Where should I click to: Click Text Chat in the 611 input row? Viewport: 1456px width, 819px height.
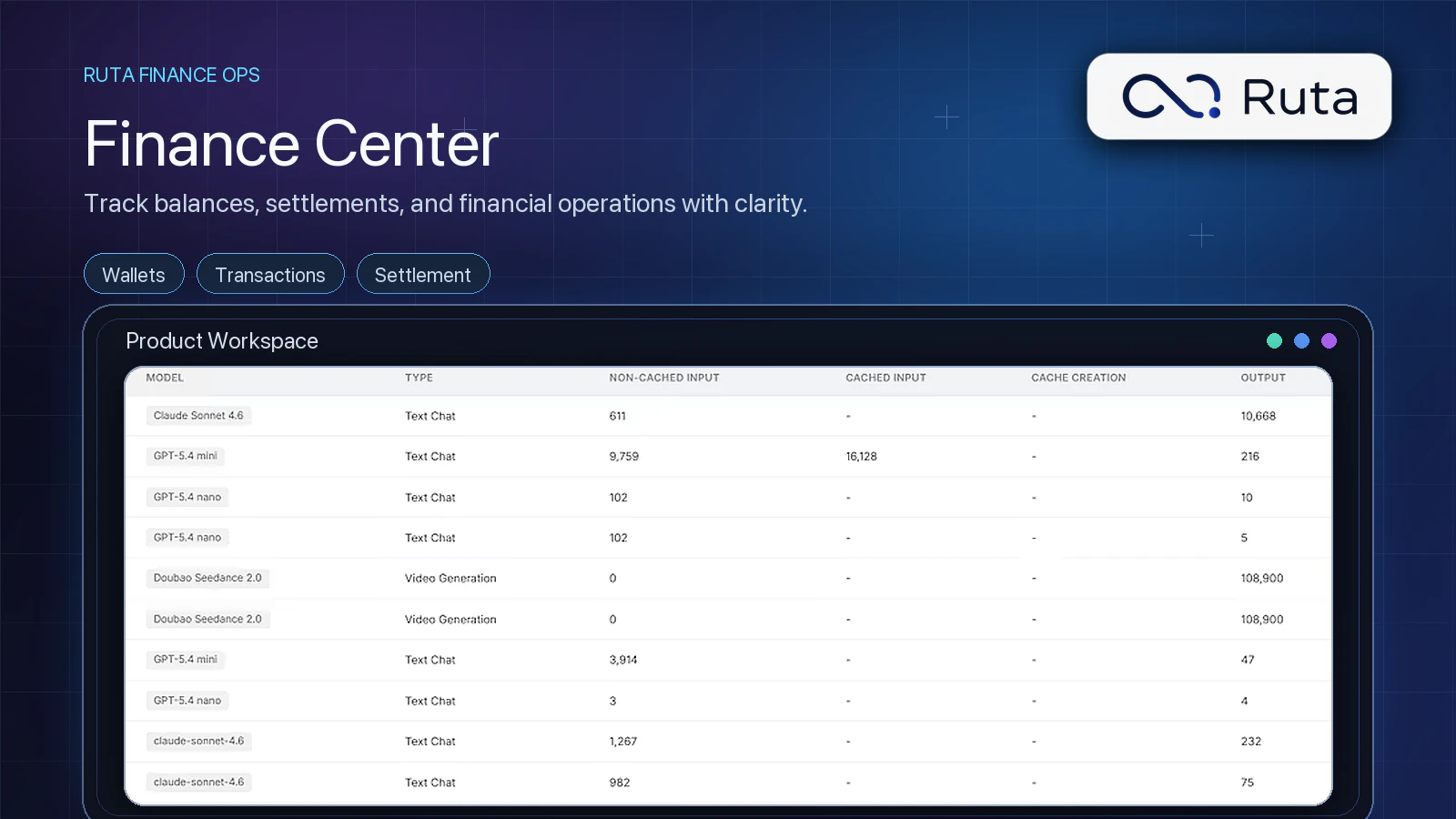click(x=430, y=416)
